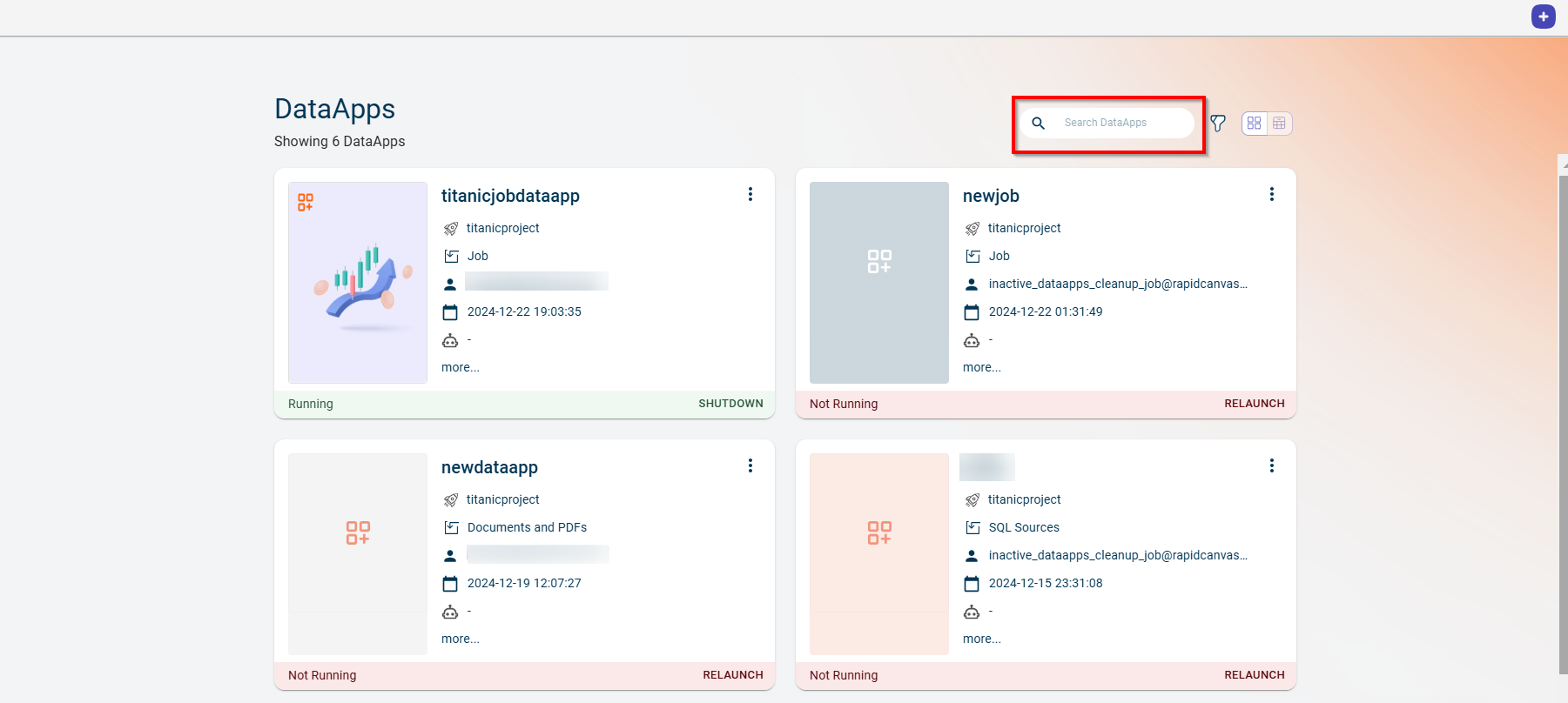1568x703 pixels.
Task: Click the search magnifier icon
Action: point(1038,124)
